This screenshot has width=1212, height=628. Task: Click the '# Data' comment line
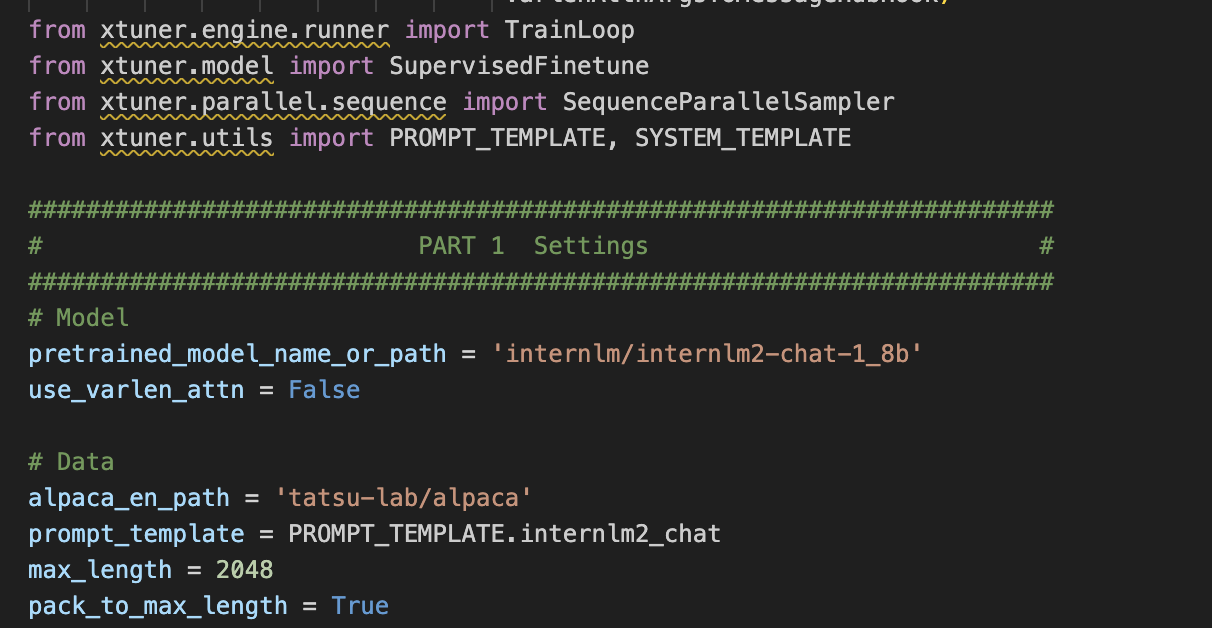click(71, 462)
